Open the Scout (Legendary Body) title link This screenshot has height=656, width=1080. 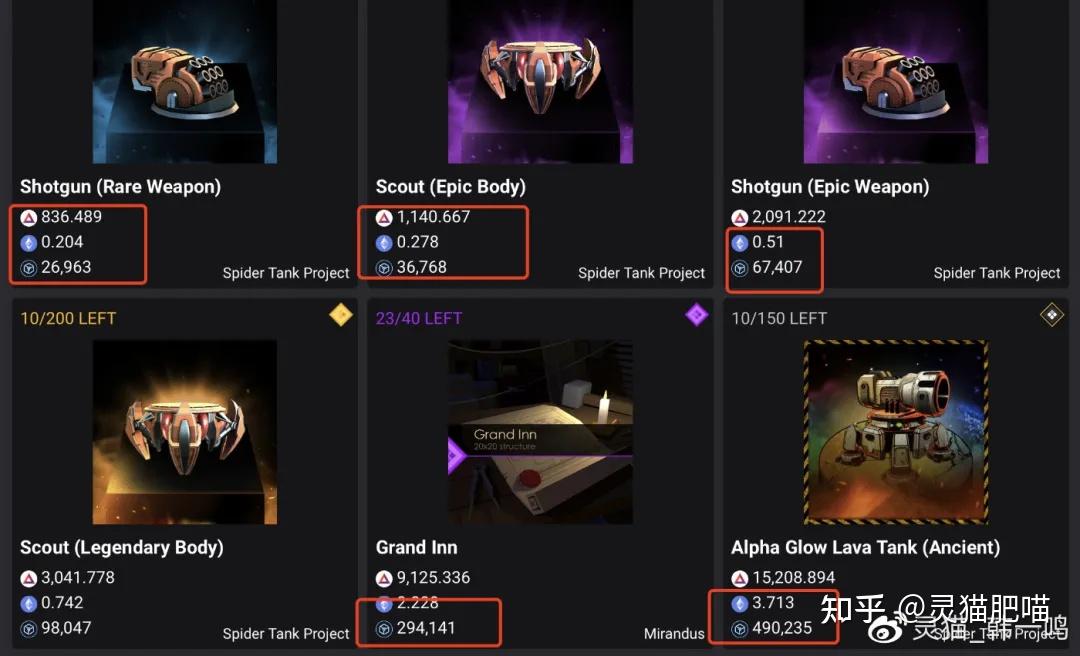click(122, 548)
